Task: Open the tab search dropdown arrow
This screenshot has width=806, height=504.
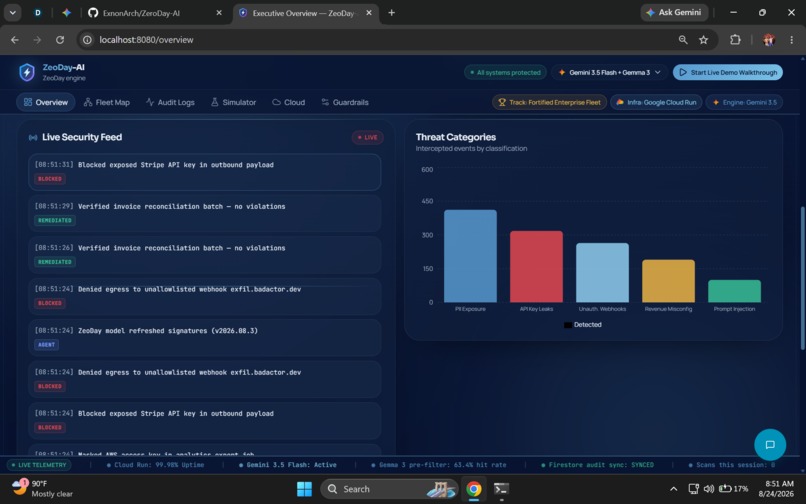Action: pos(12,13)
